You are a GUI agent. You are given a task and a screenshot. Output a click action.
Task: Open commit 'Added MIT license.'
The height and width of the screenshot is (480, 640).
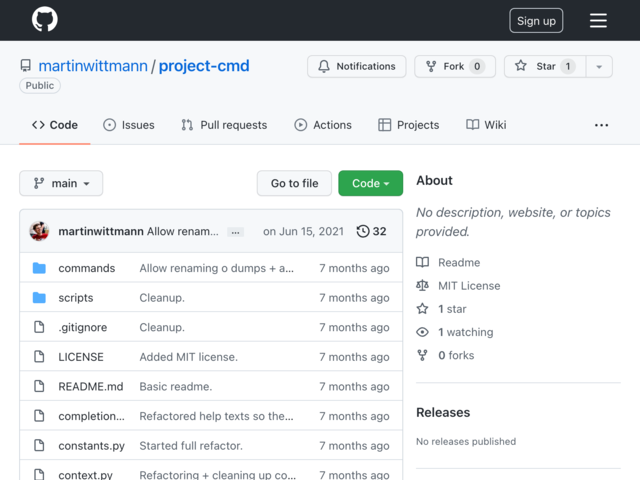coord(189,357)
